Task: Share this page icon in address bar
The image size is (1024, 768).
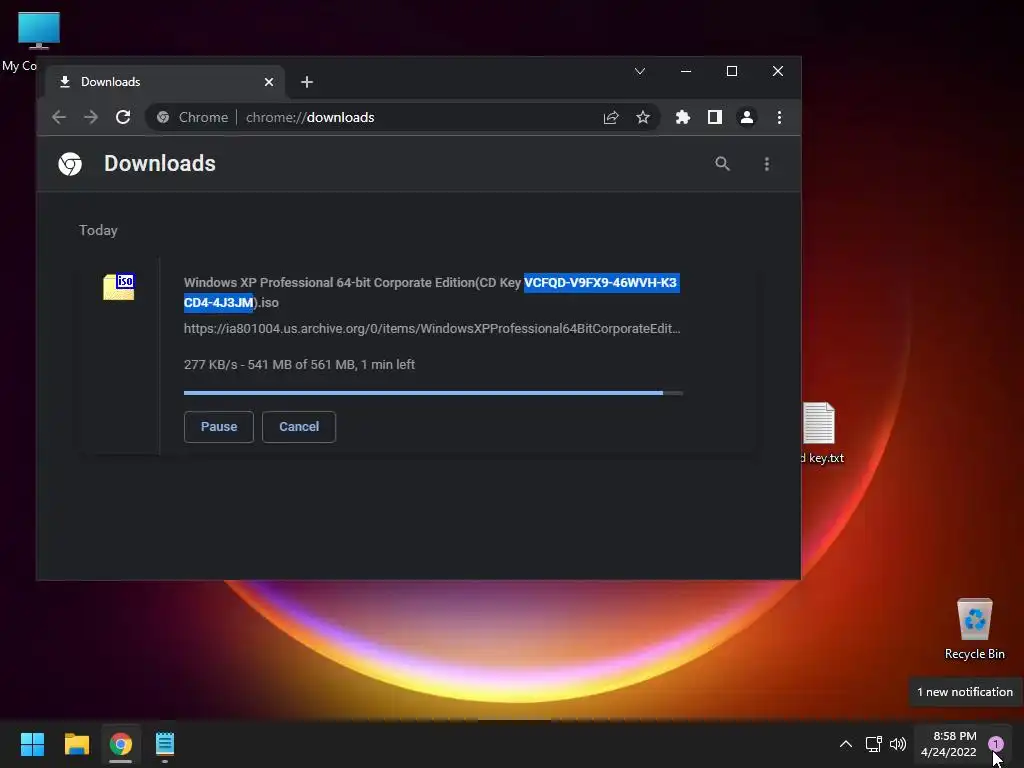Action: (611, 118)
